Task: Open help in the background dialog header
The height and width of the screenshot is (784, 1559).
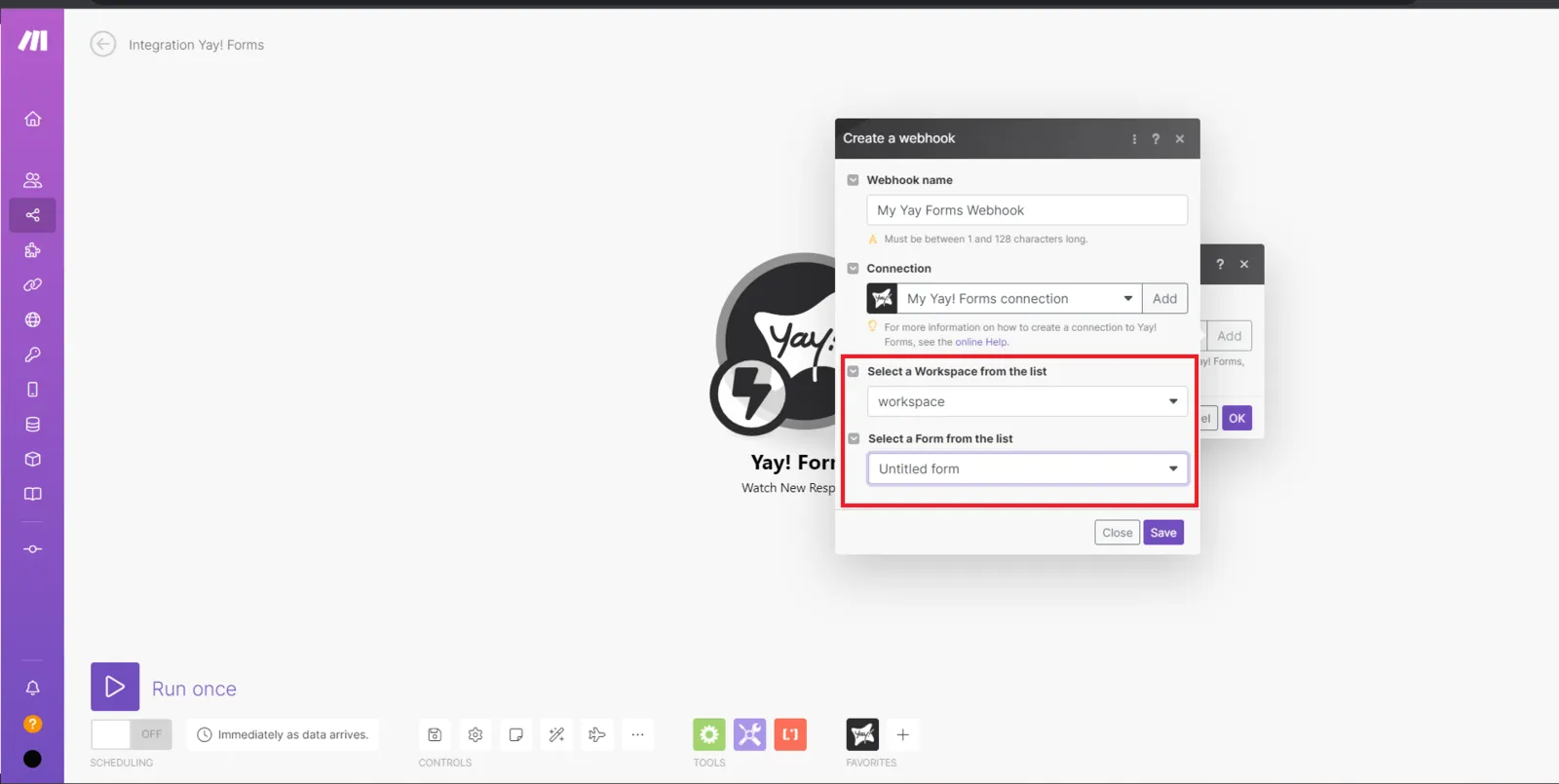Action: click(x=1220, y=264)
